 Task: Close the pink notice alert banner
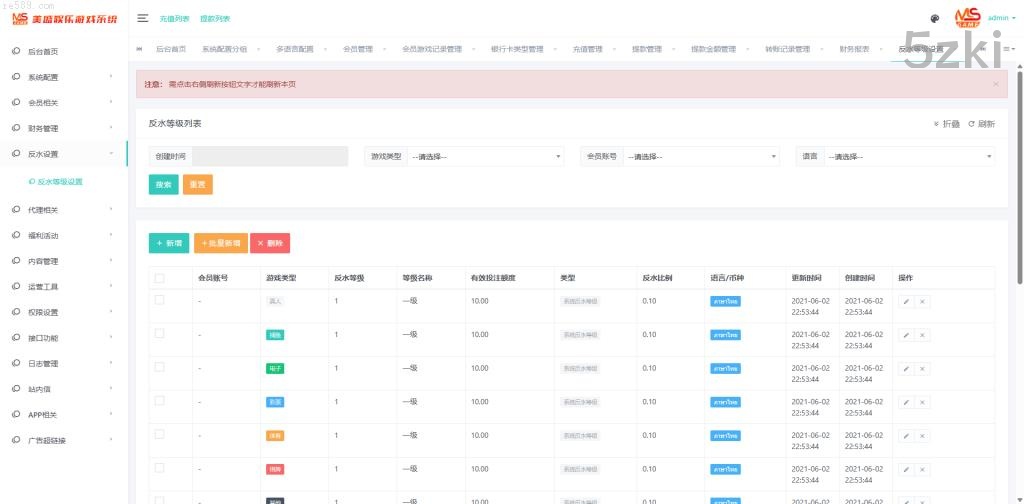pyautogui.click(x=995, y=84)
